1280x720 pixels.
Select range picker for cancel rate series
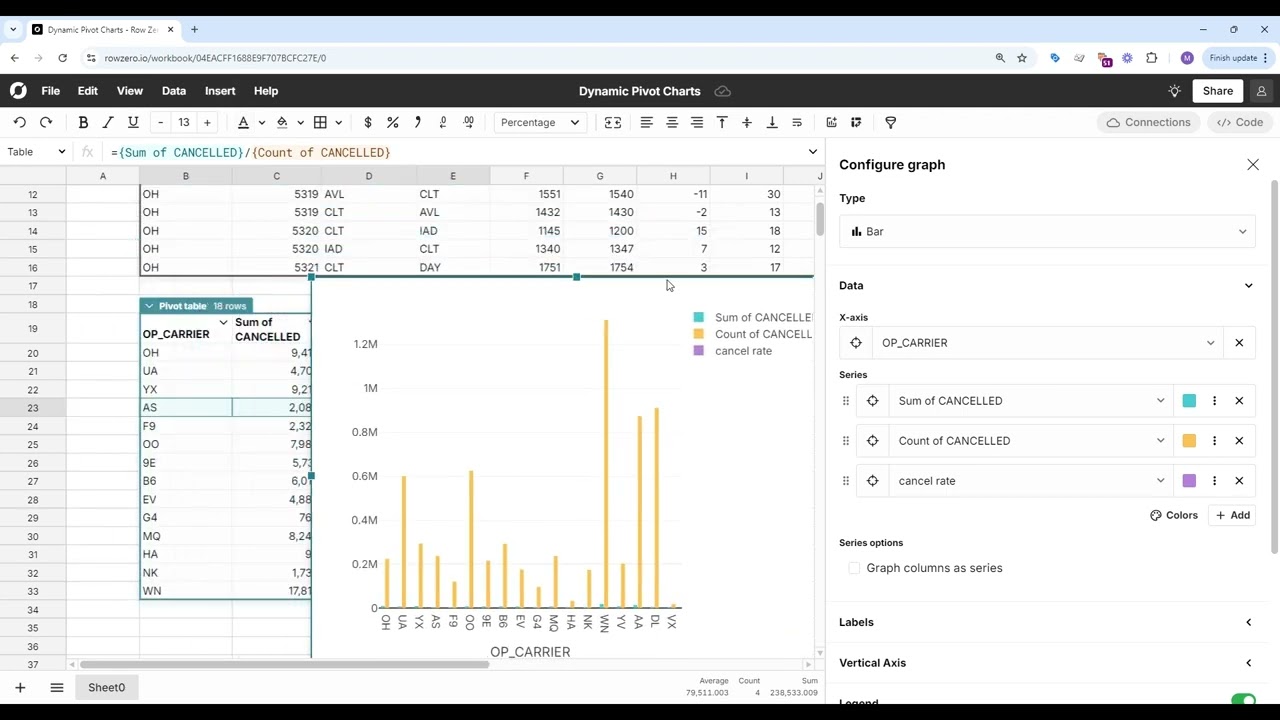pos(872,481)
